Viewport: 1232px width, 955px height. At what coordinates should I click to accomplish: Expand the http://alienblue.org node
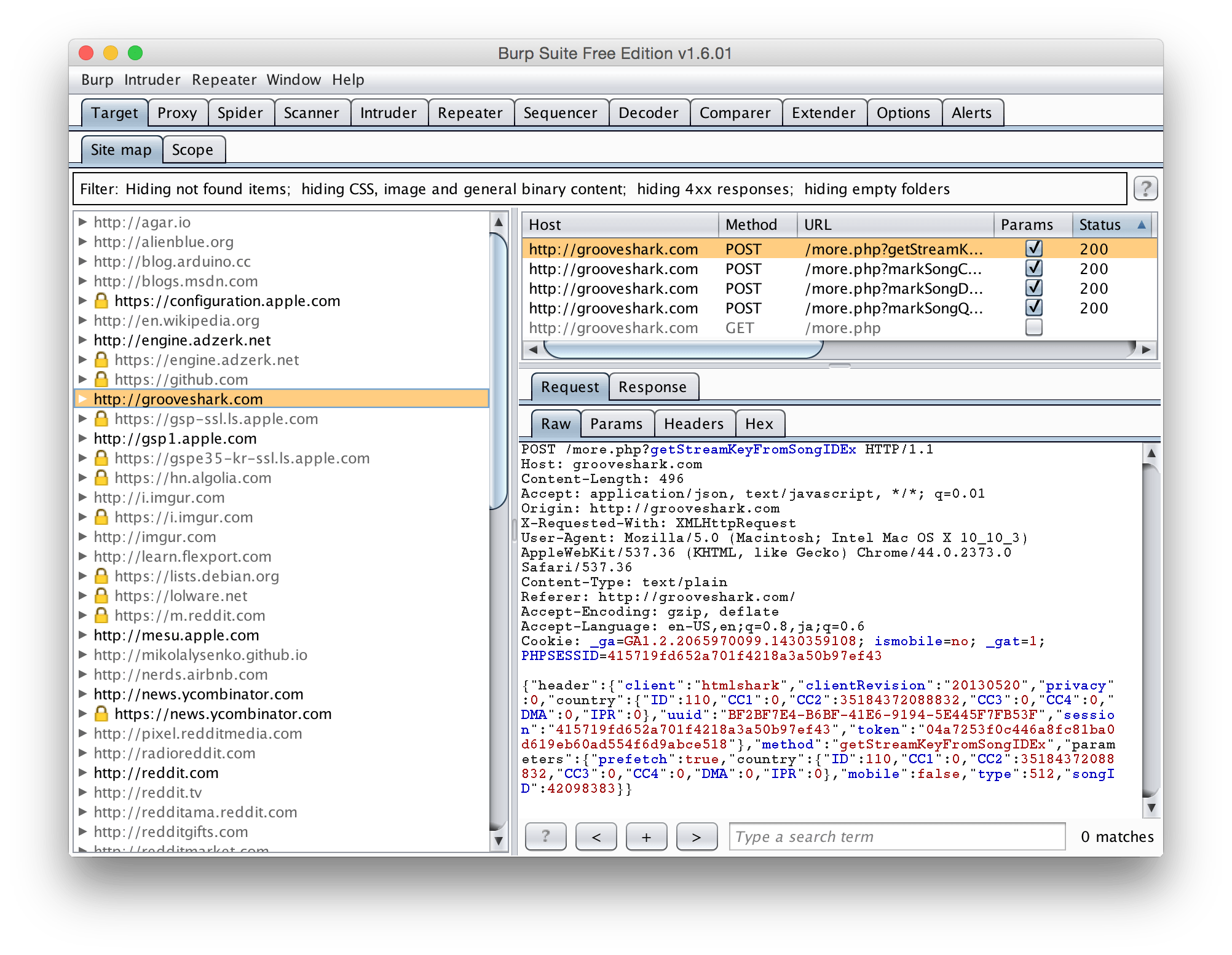[x=82, y=242]
